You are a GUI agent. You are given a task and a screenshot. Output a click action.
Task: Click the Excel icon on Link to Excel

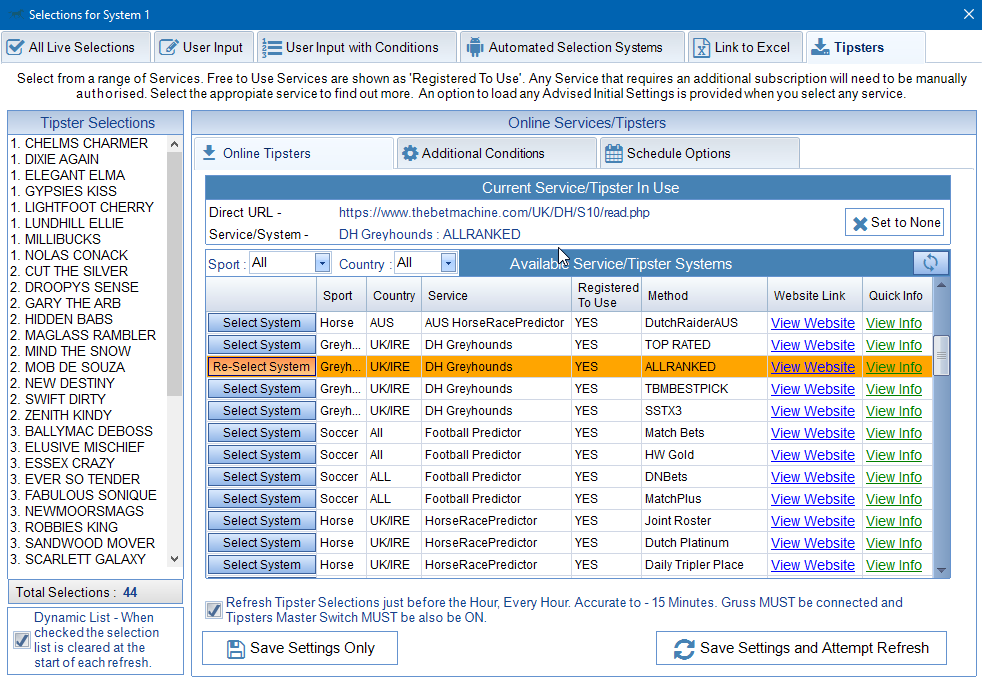[701, 47]
